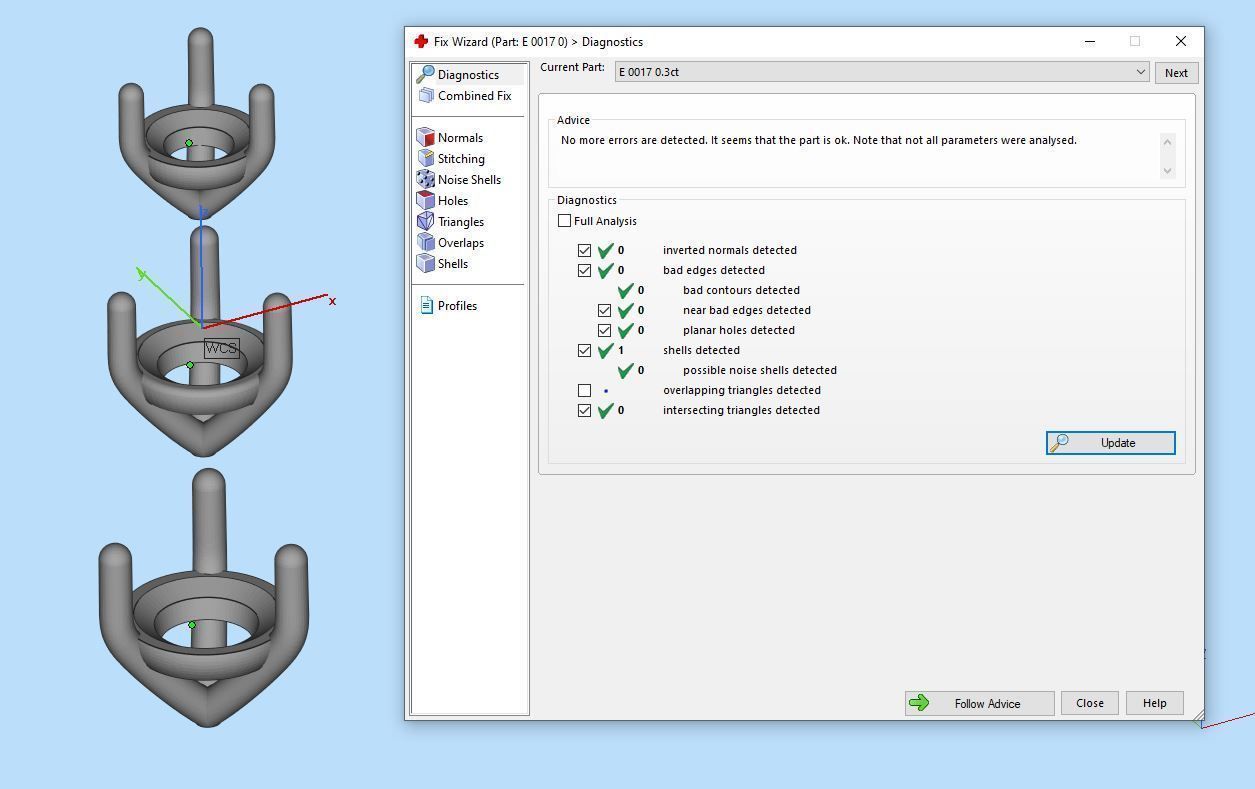This screenshot has width=1255, height=789.
Task: Click the green arrow on Follow Advice
Action: pos(919,703)
